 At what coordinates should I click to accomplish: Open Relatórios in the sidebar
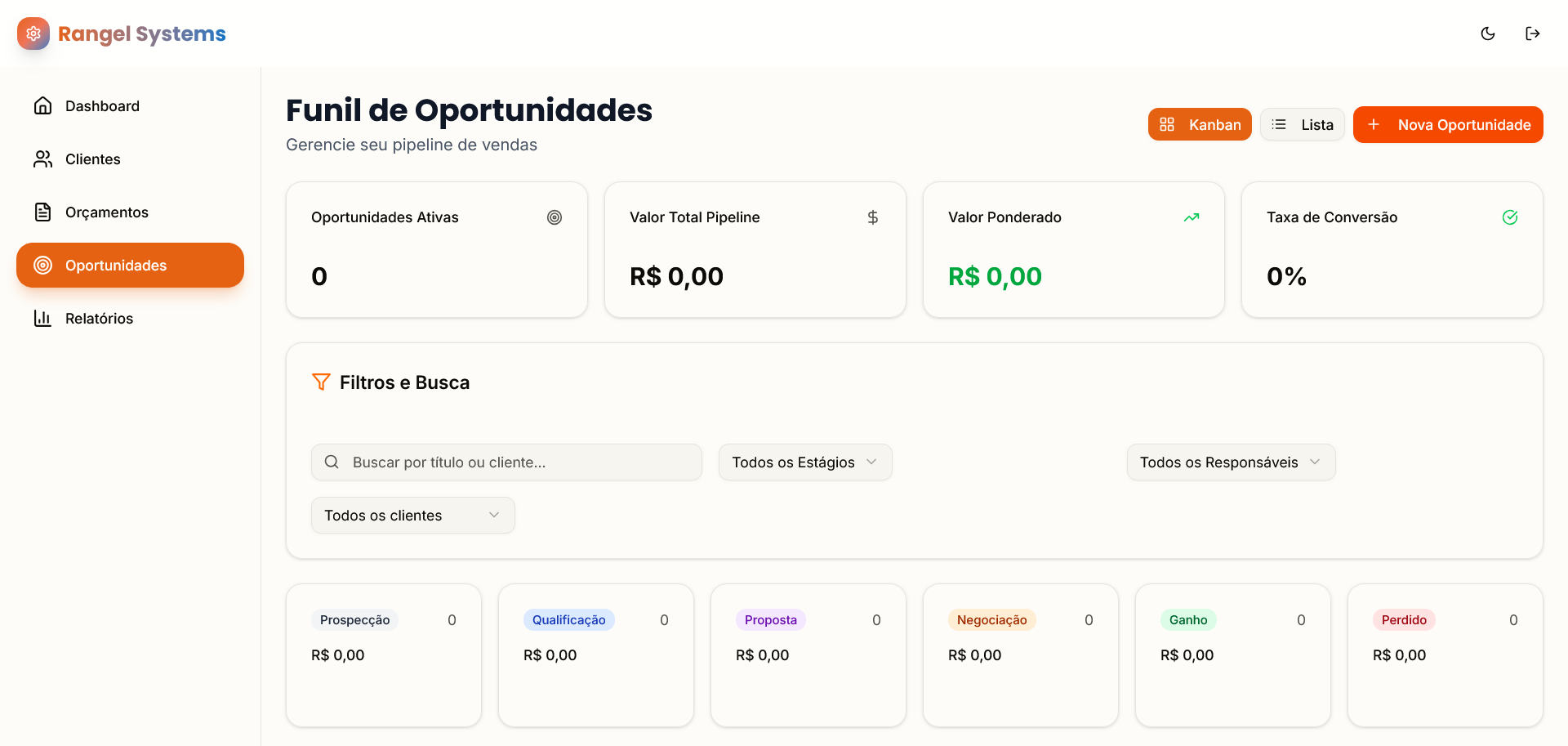(99, 319)
